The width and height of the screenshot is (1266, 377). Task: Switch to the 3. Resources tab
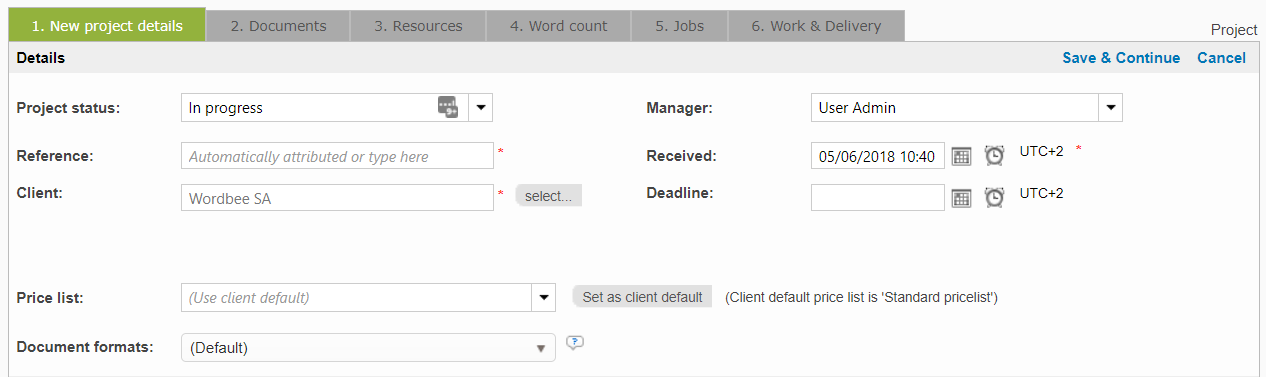point(418,26)
